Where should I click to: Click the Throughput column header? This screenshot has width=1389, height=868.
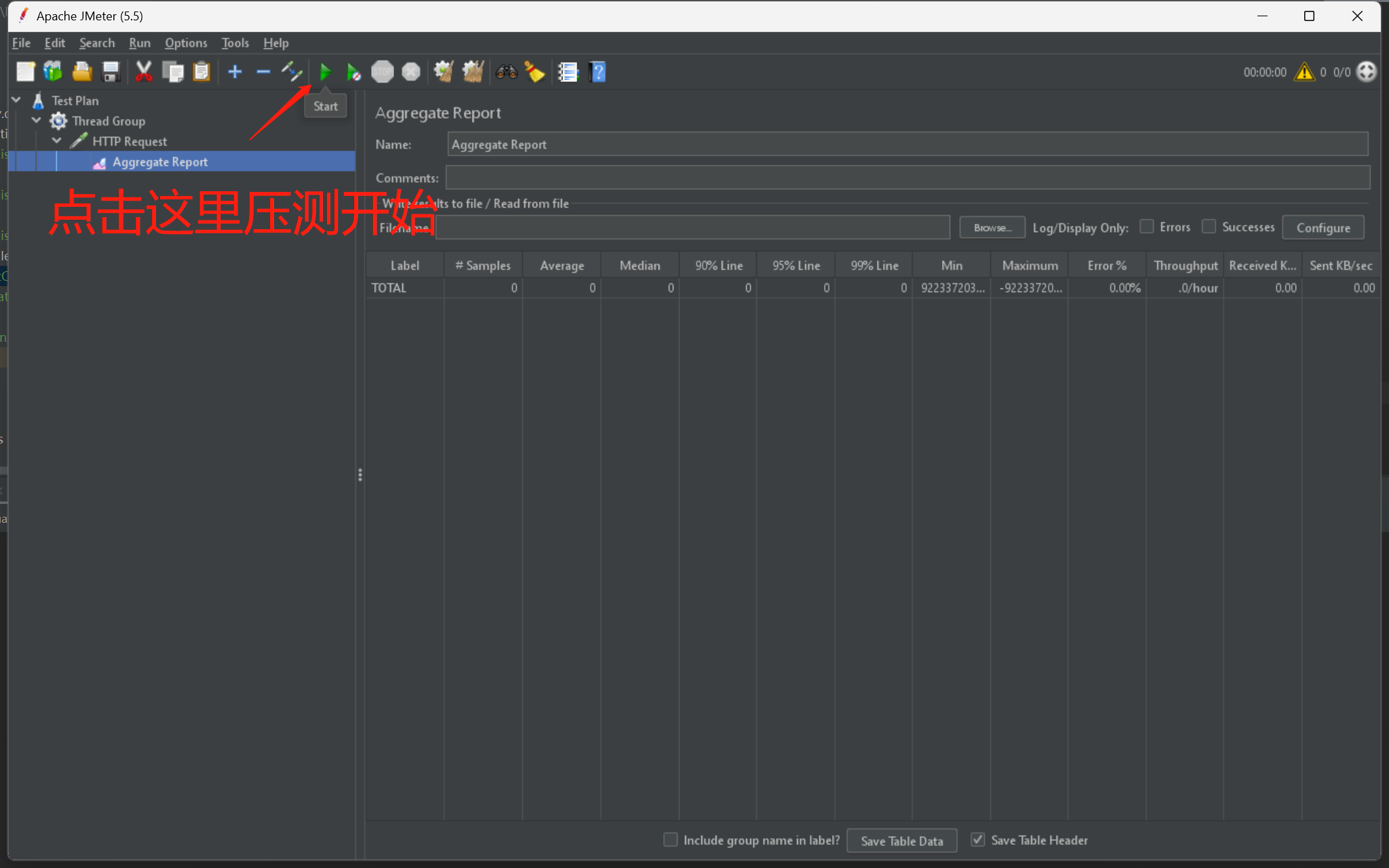click(1186, 265)
